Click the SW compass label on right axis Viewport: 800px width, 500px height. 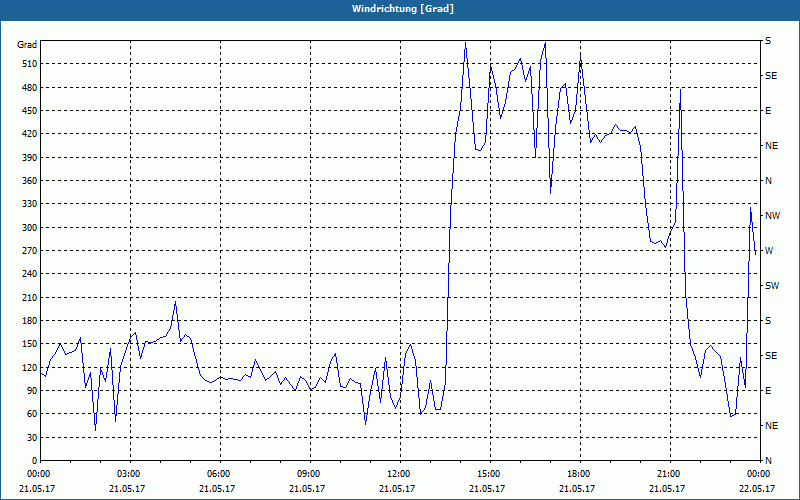coord(772,286)
